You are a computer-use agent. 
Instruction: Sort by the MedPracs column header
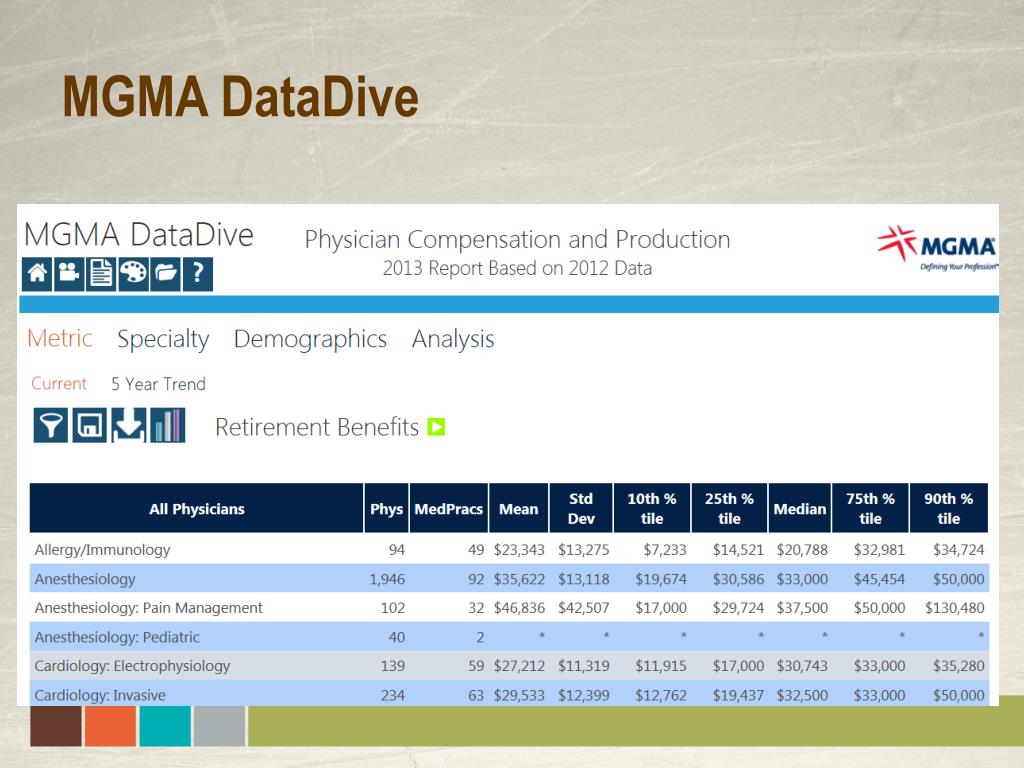pyautogui.click(x=449, y=508)
